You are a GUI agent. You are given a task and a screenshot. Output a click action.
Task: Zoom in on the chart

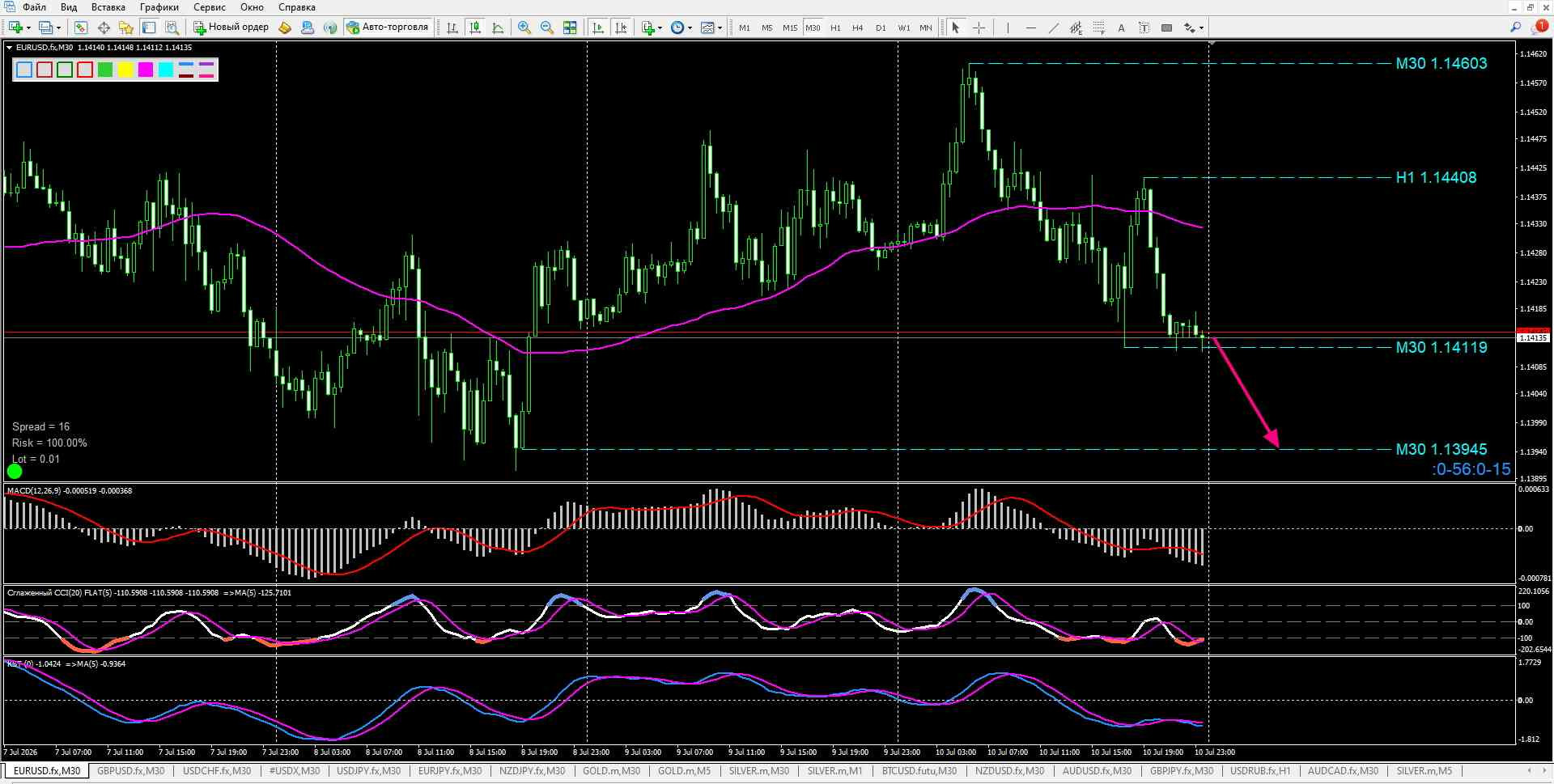pos(524,28)
